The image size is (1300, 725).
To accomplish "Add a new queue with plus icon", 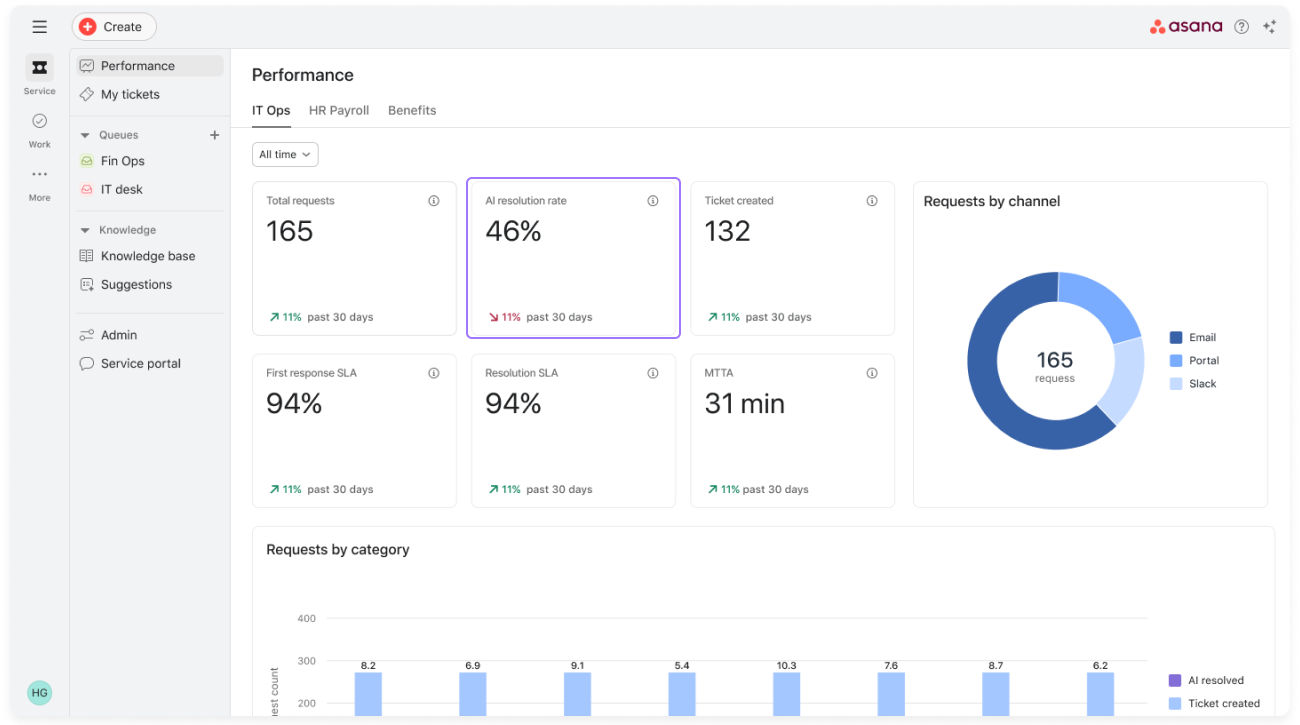I will point(214,135).
